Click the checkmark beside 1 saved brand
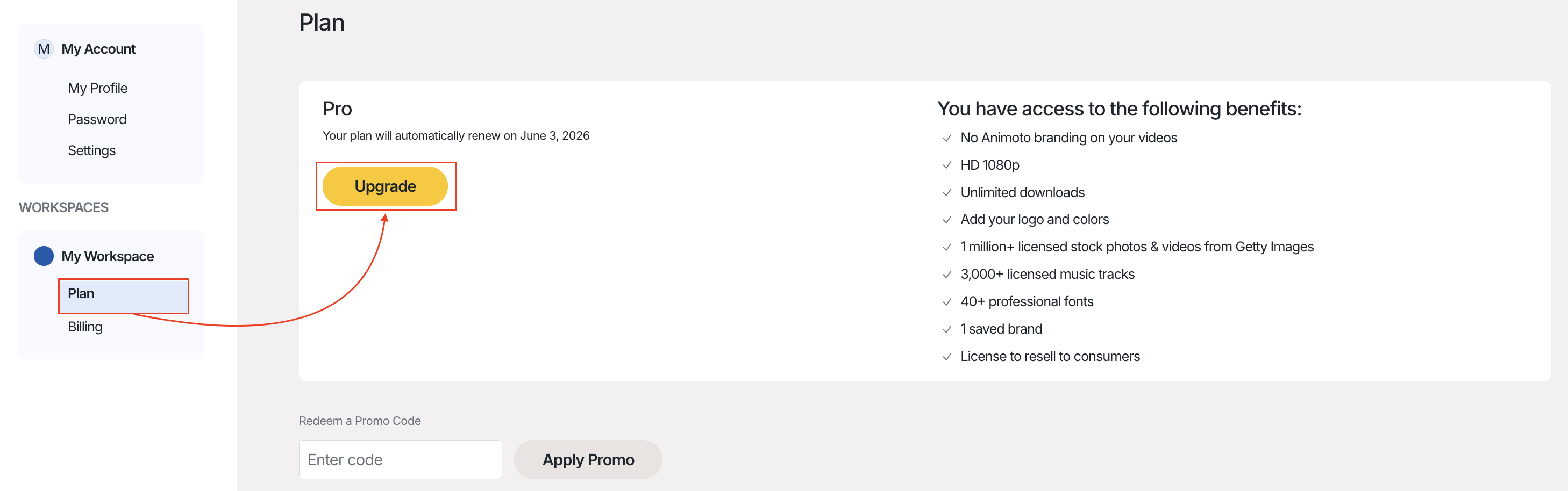Viewport: 1568px width, 491px height. 946,329
